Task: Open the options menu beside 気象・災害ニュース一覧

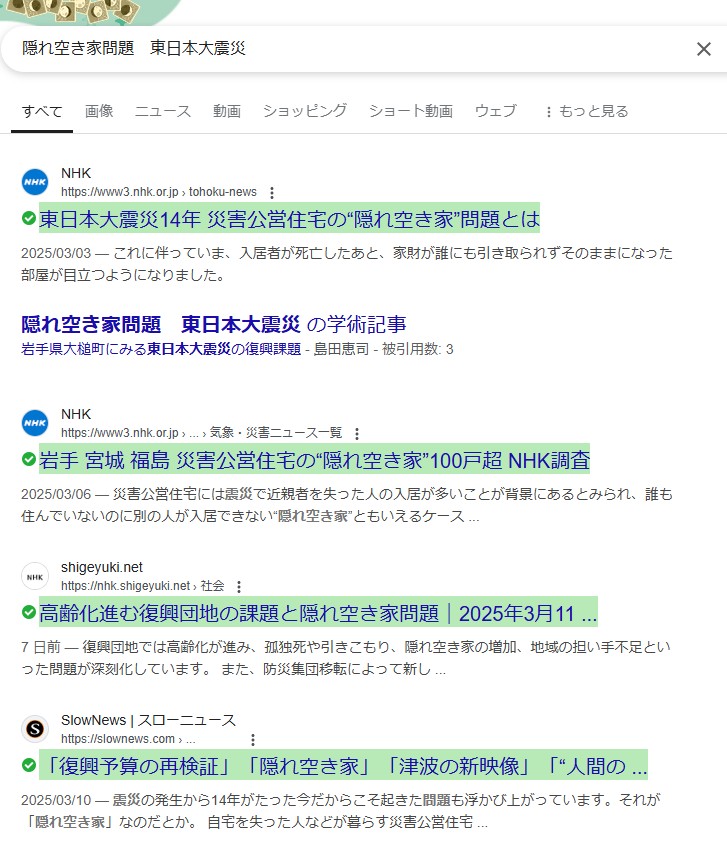Action: click(356, 433)
